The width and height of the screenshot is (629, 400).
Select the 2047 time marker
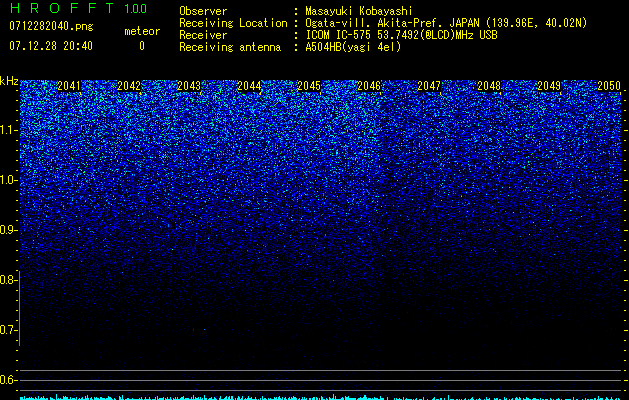(429, 86)
